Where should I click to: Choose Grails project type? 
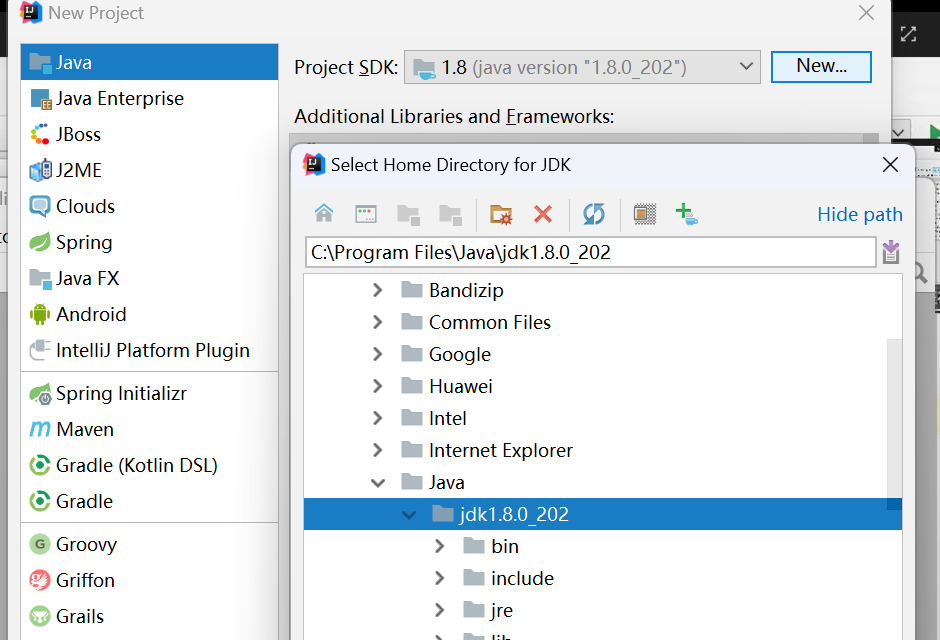coord(149,616)
